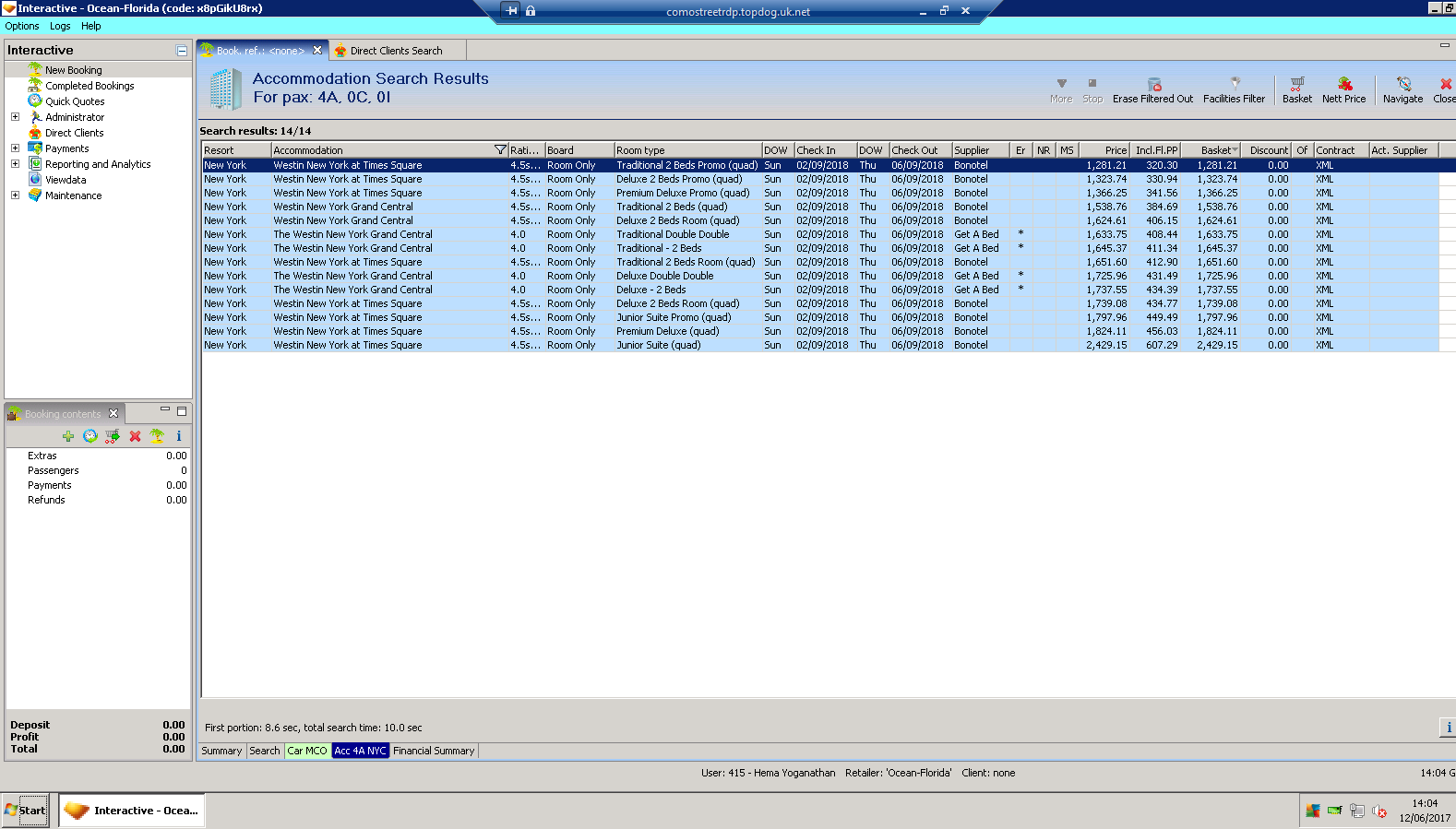This screenshot has width=1456, height=829.
Task: Click the red X Close toolbar icon
Action: click(1446, 84)
